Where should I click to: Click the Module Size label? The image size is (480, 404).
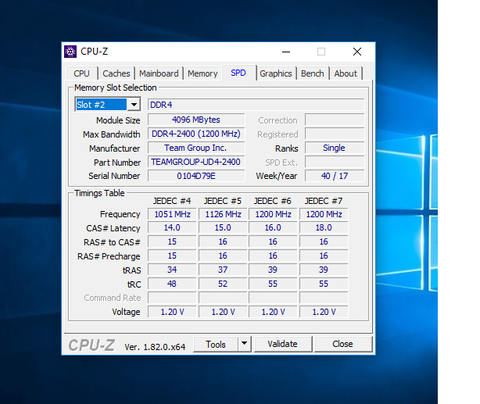[x=118, y=120]
